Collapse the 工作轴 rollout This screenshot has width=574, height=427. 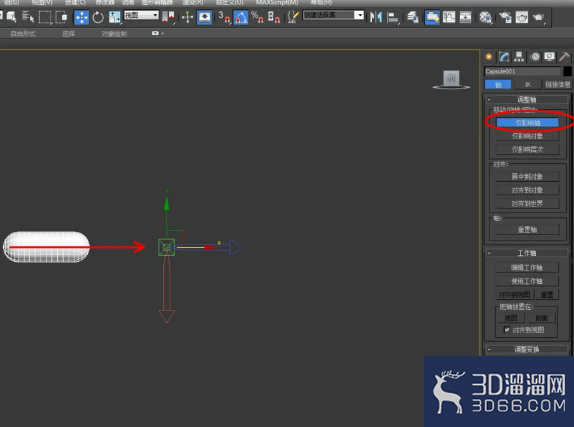(527, 253)
